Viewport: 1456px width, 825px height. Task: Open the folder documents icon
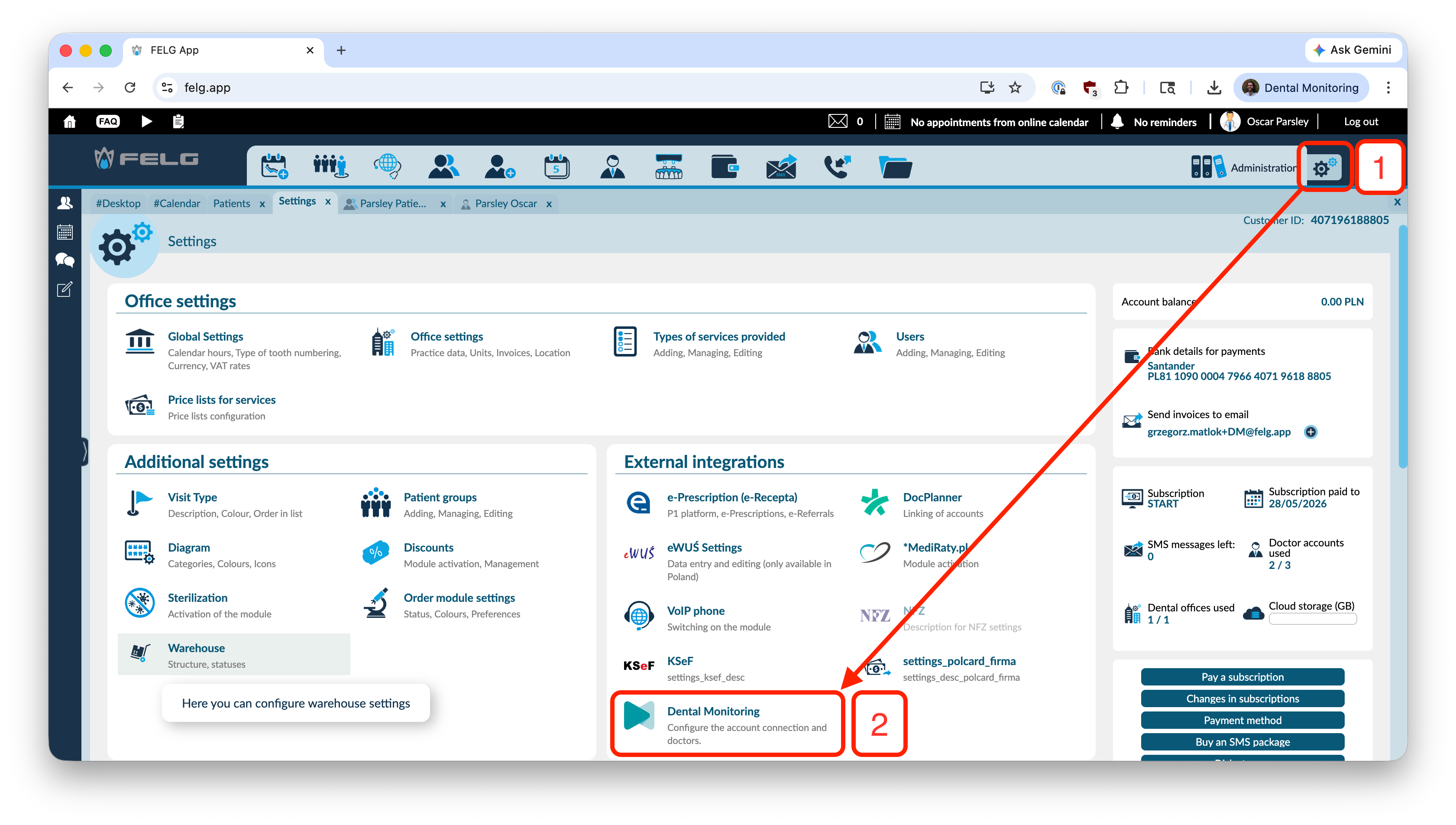coord(895,166)
